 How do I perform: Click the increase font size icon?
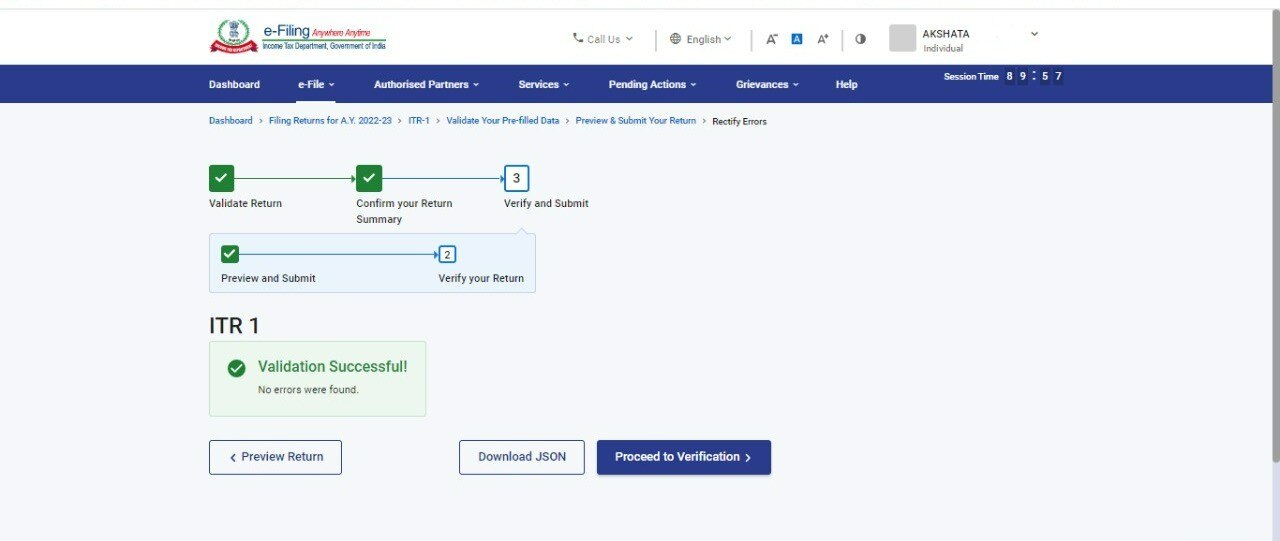(823, 39)
